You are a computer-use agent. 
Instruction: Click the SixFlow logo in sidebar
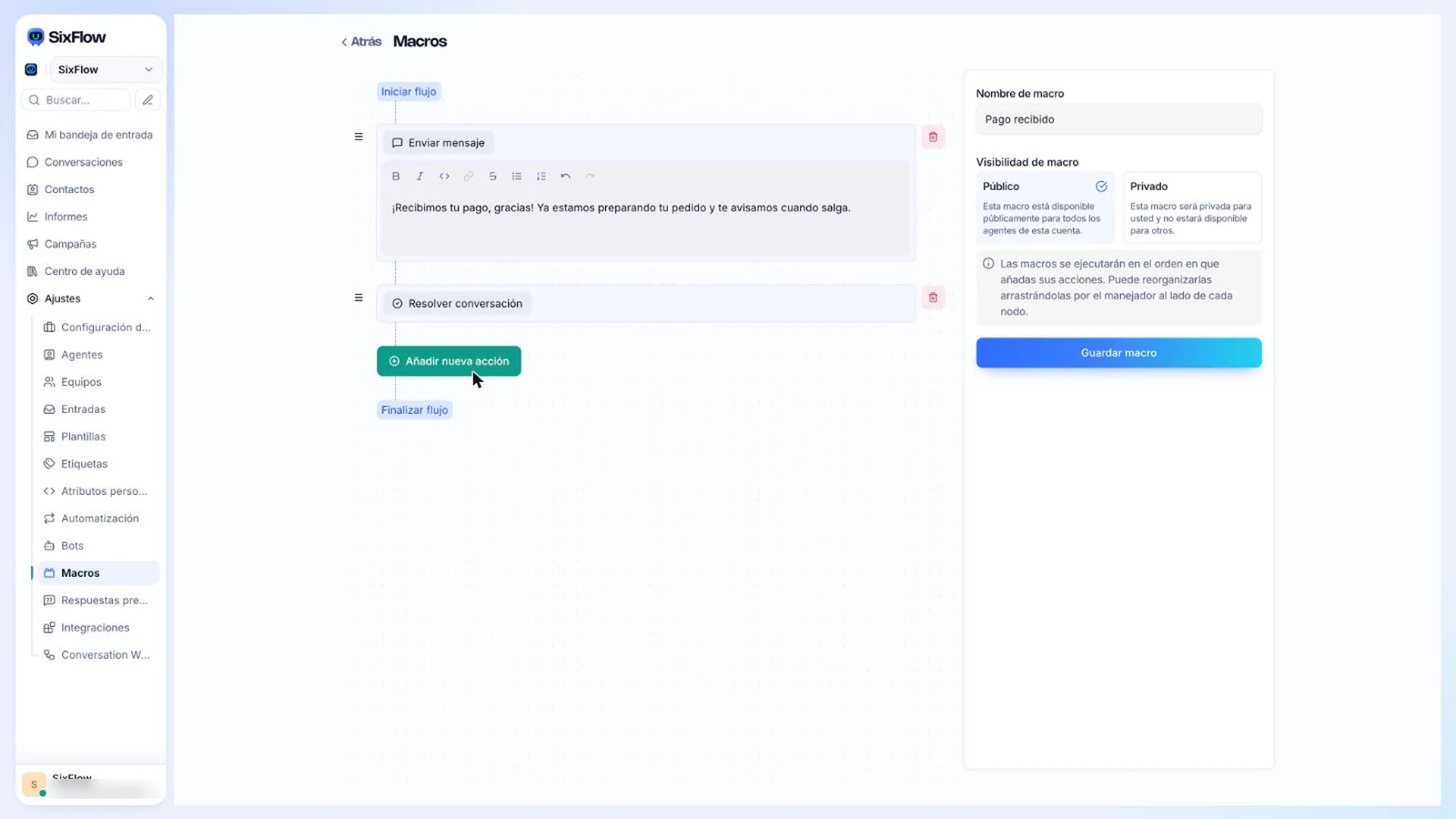tap(66, 37)
